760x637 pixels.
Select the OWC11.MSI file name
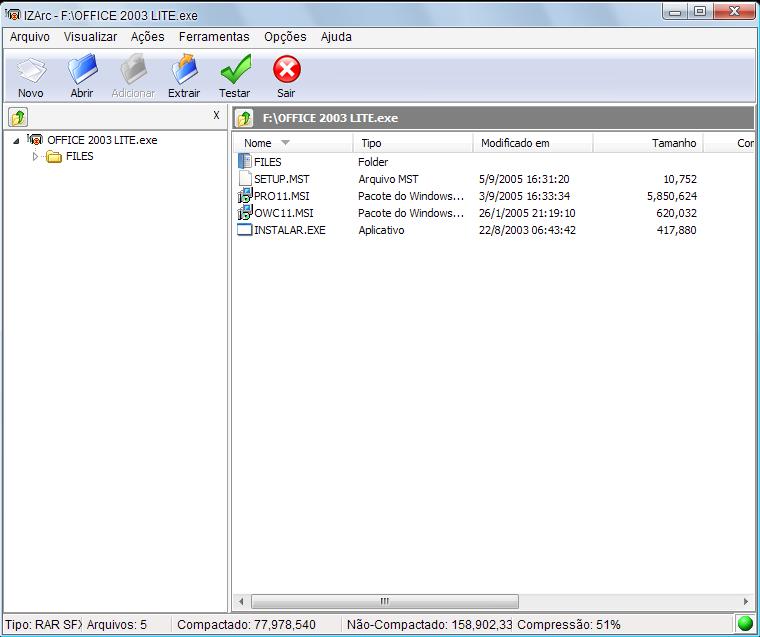point(284,213)
